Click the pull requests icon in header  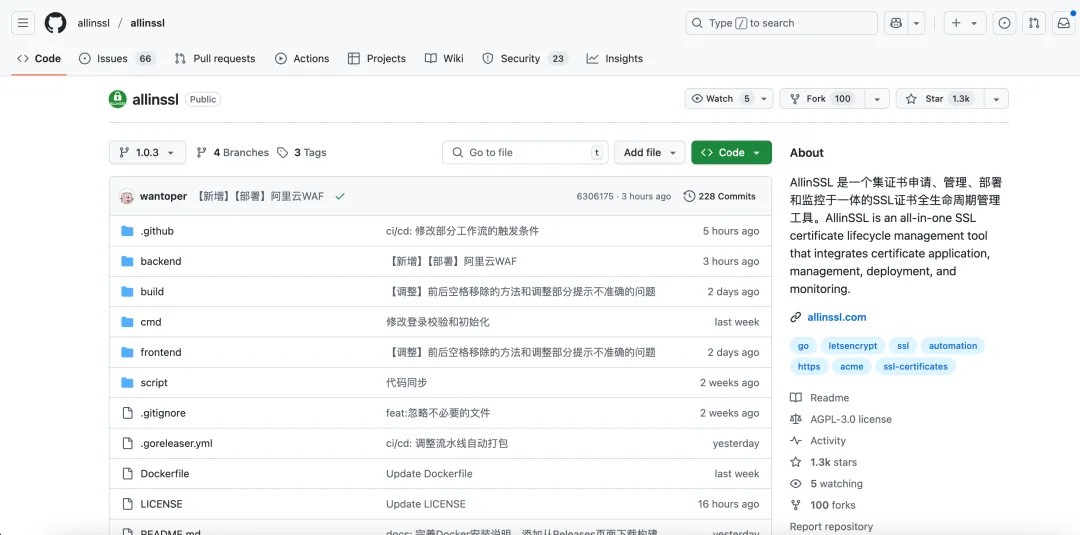pyautogui.click(x=1034, y=23)
